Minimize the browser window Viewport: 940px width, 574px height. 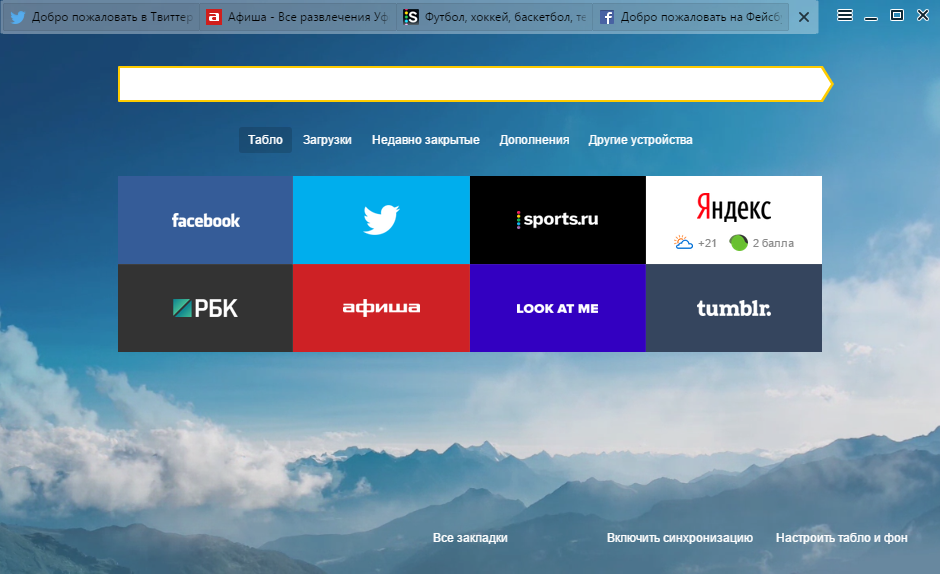click(x=870, y=17)
